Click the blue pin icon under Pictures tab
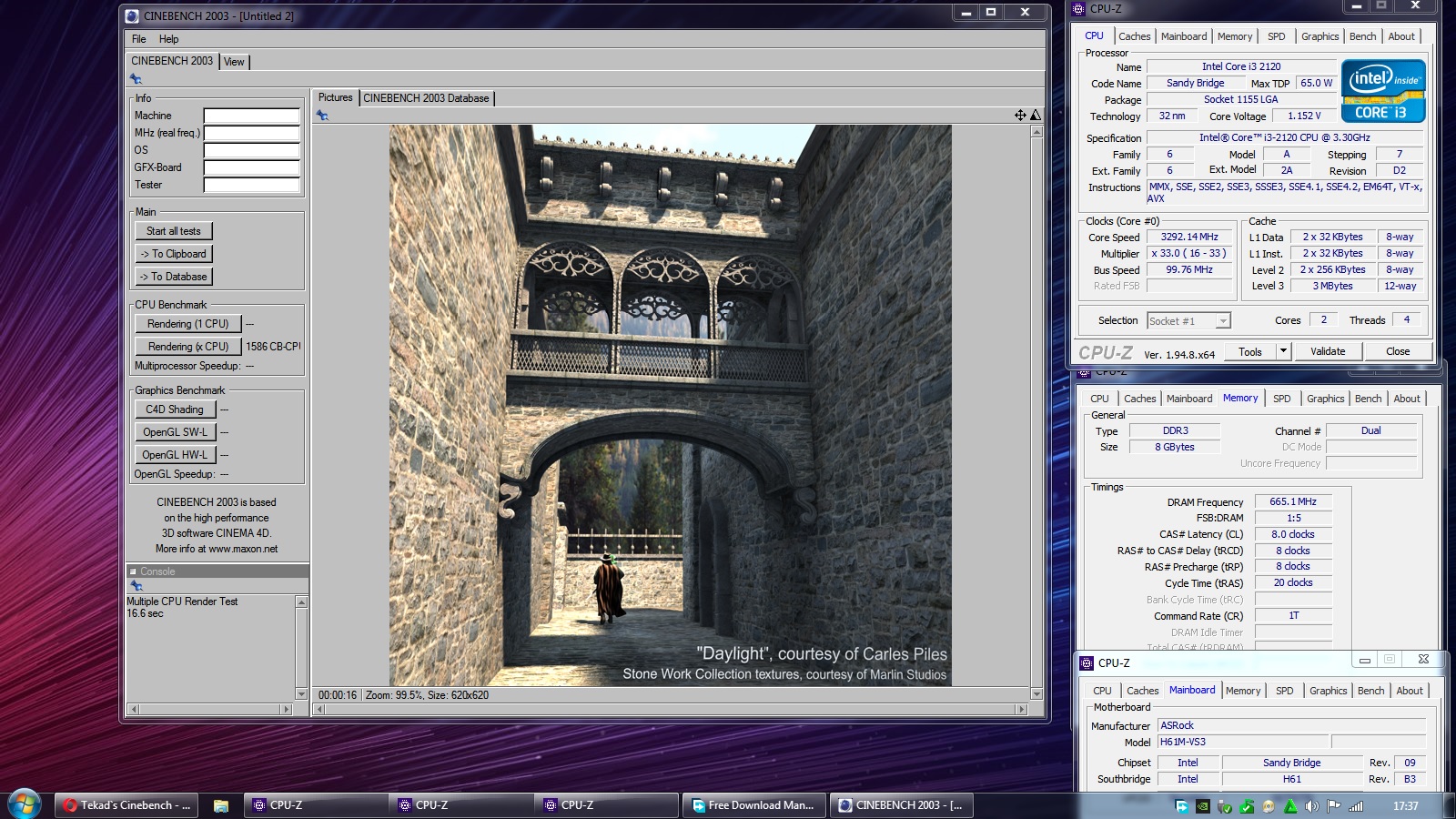Viewport: 1456px width, 819px height. (322, 116)
